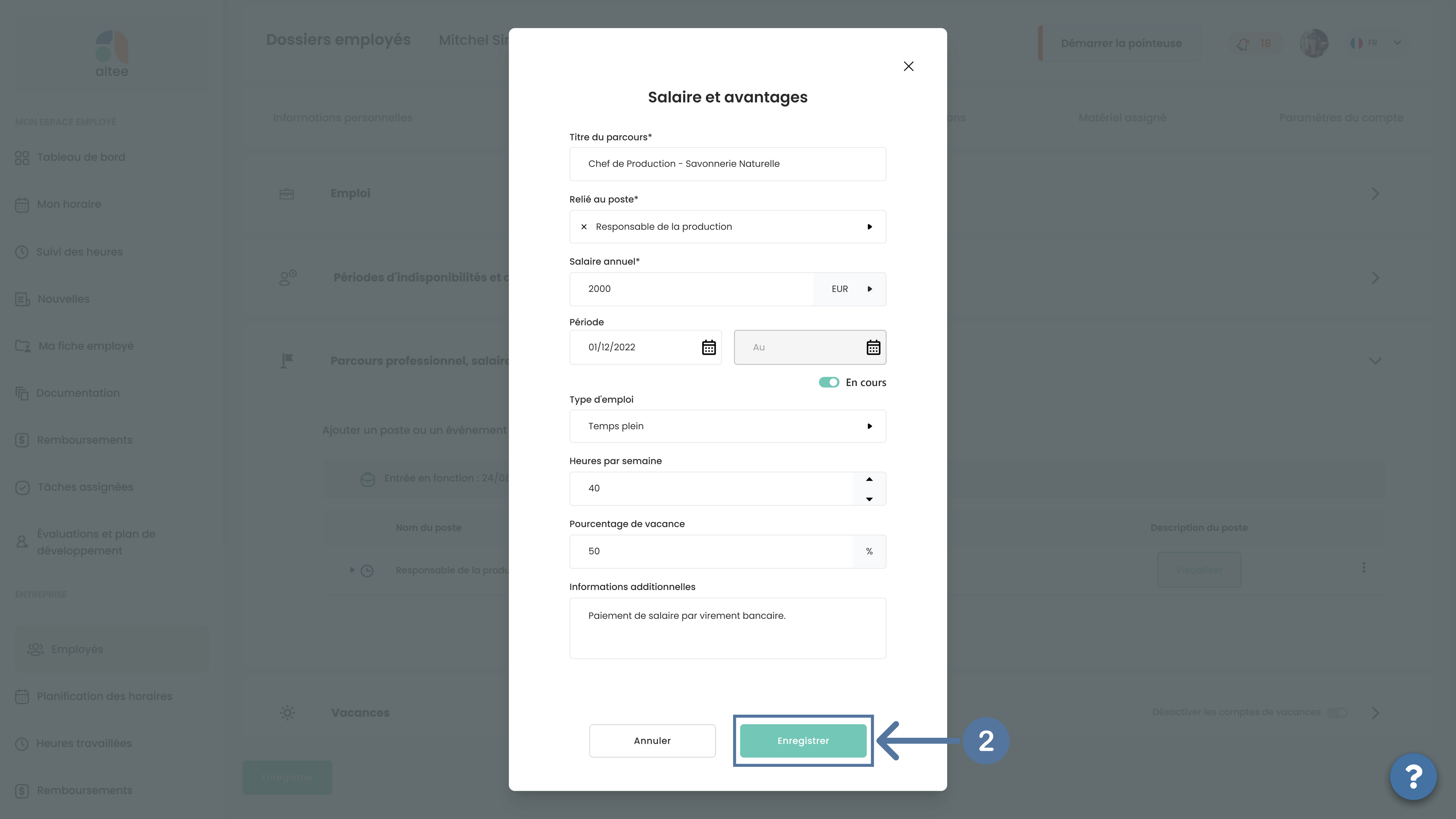The width and height of the screenshot is (1456, 819).
Task: Click the Suivi des heures clock icon
Action: pos(22,252)
